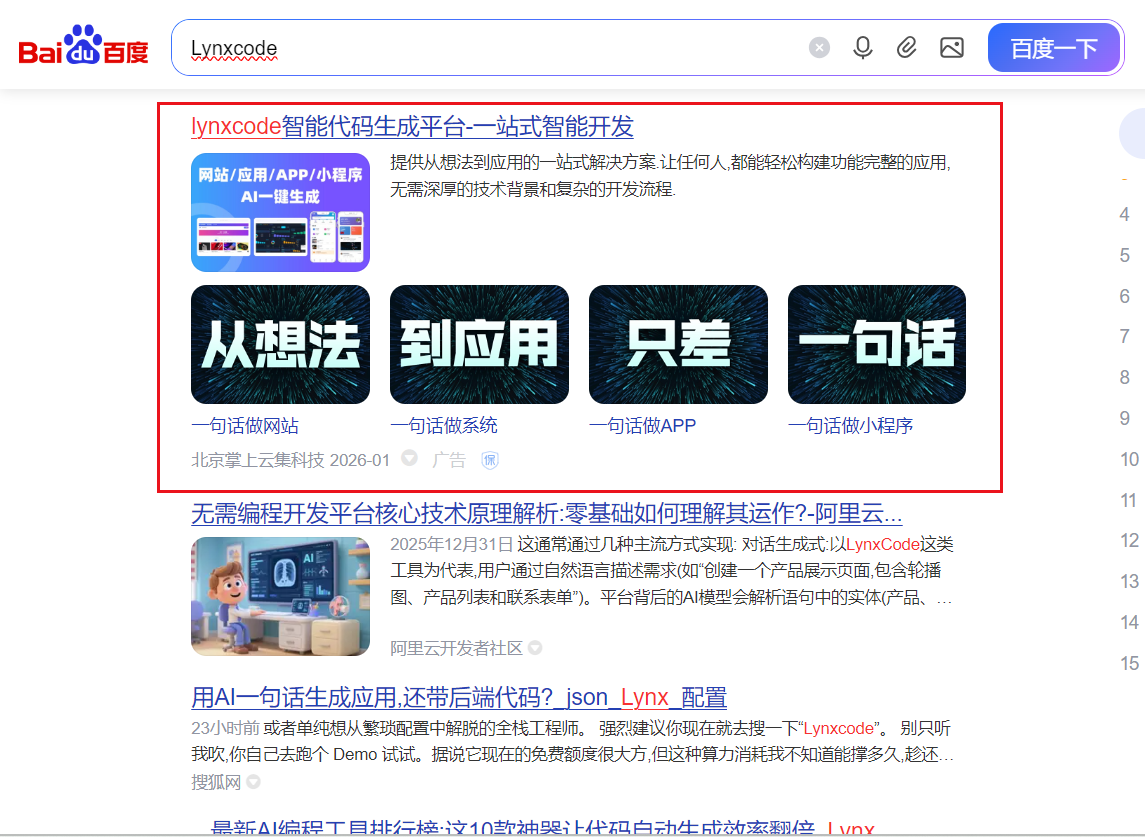Click the Baidu logo
The image size is (1145, 837).
pyautogui.click(x=83, y=45)
